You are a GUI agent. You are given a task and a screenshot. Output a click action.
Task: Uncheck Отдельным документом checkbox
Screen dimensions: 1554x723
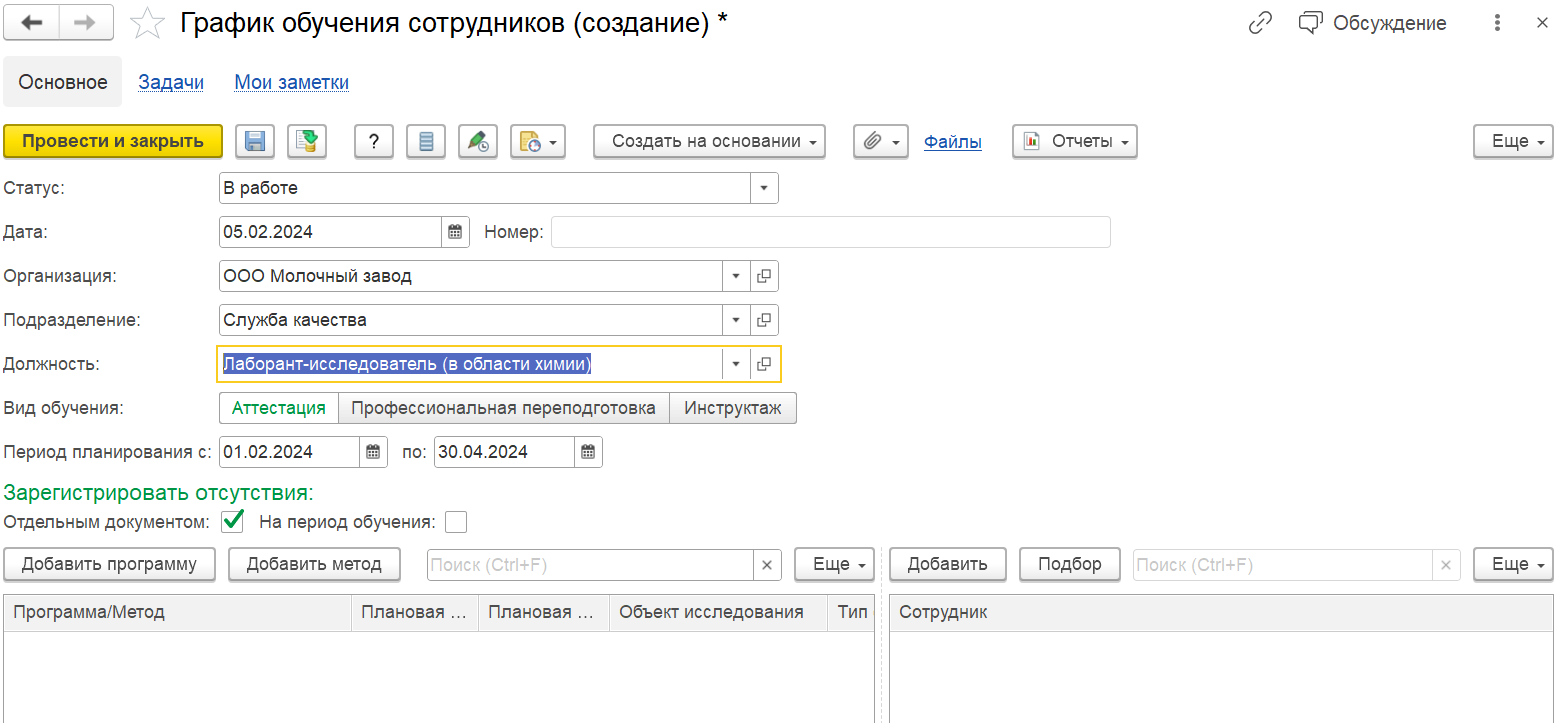click(233, 521)
